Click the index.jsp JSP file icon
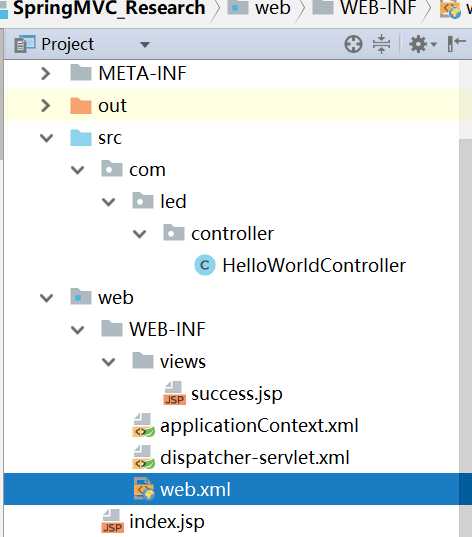 tap(113, 521)
